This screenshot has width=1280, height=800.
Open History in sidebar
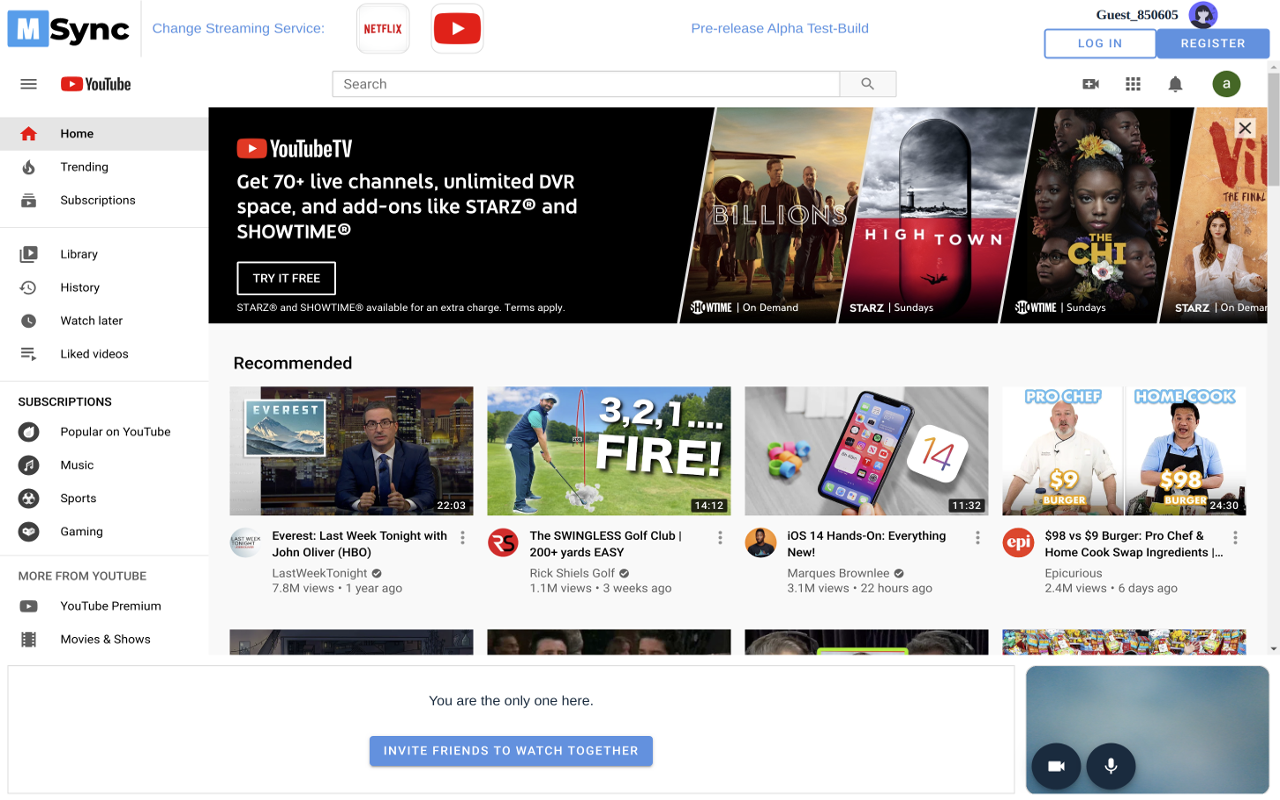point(104,288)
